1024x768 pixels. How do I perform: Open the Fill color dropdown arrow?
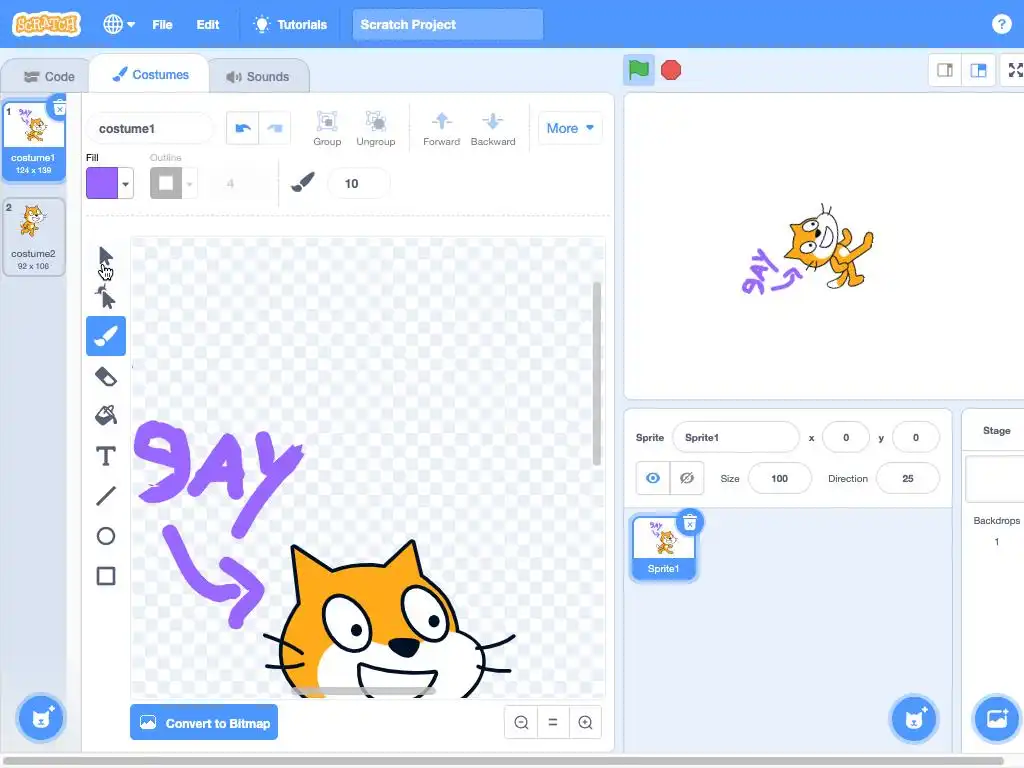click(x=125, y=184)
